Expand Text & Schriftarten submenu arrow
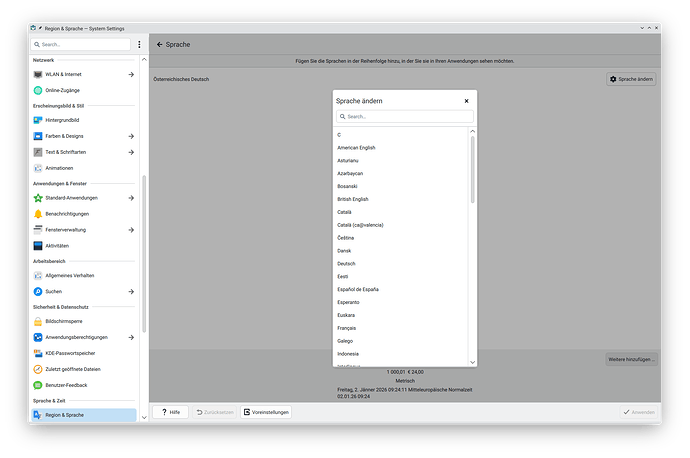 (131, 152)
